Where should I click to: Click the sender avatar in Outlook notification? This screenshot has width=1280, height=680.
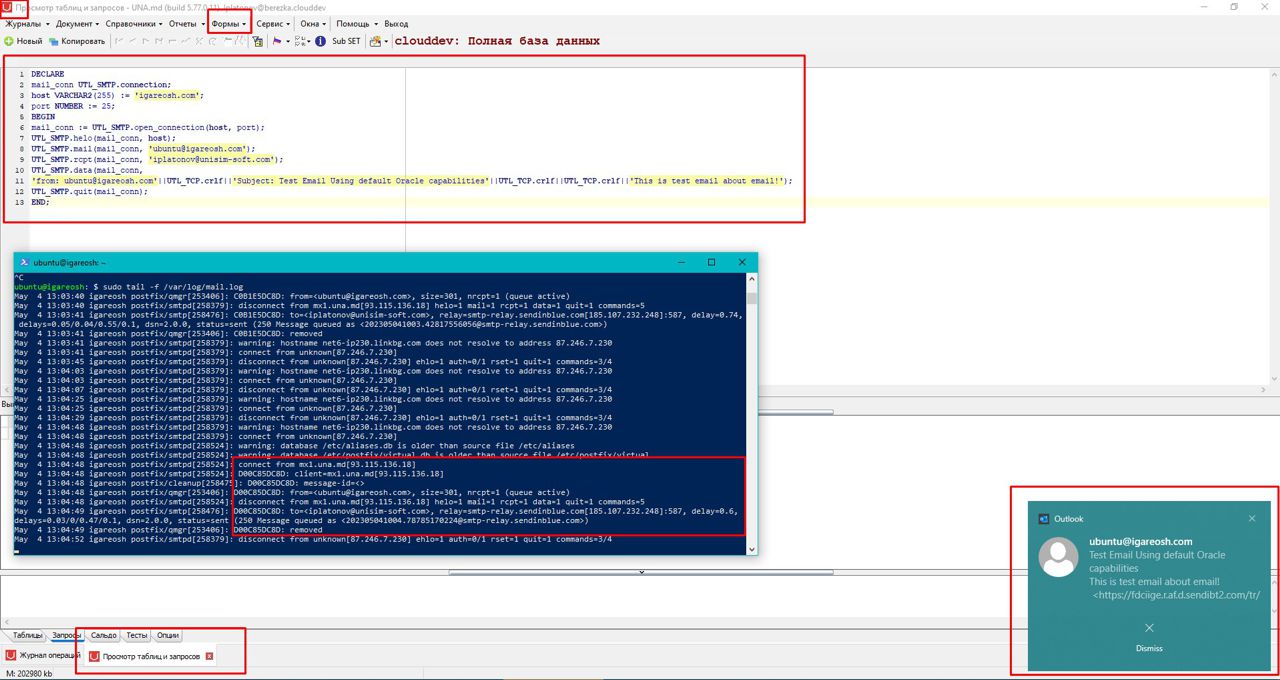1059,558
